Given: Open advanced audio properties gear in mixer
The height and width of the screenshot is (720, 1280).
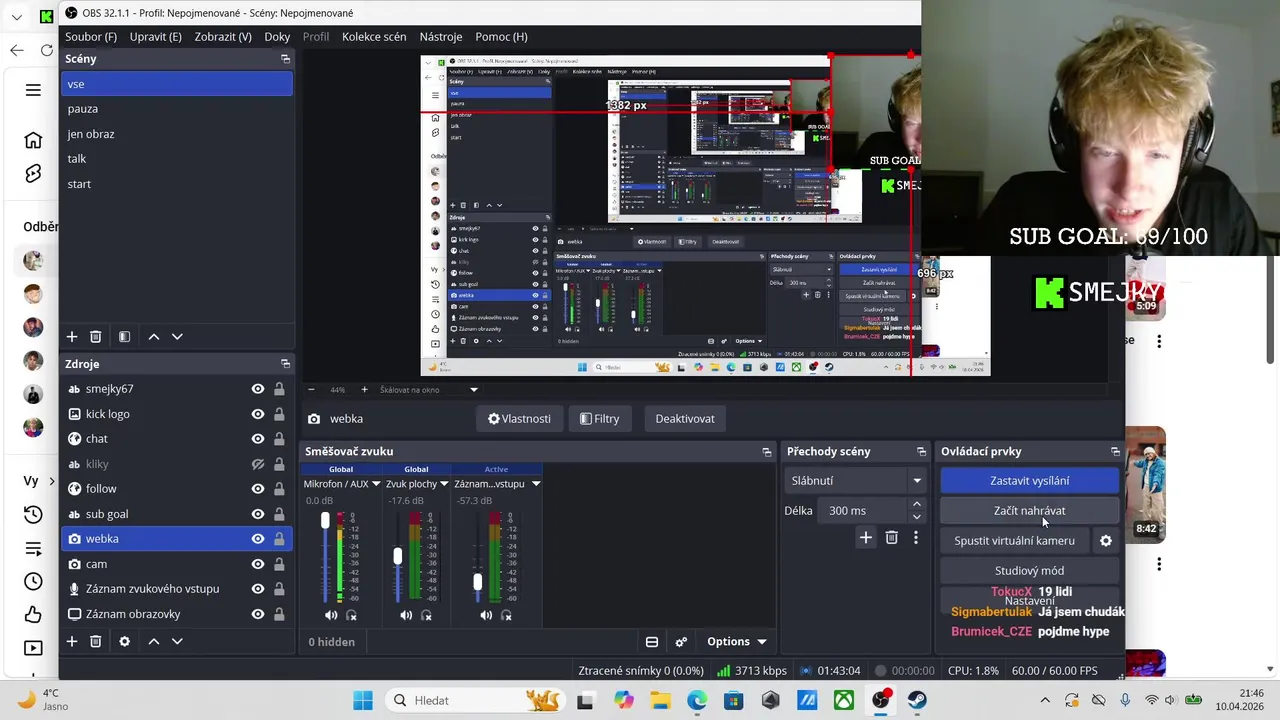Looking at the screenshot, I should [681, 642].
